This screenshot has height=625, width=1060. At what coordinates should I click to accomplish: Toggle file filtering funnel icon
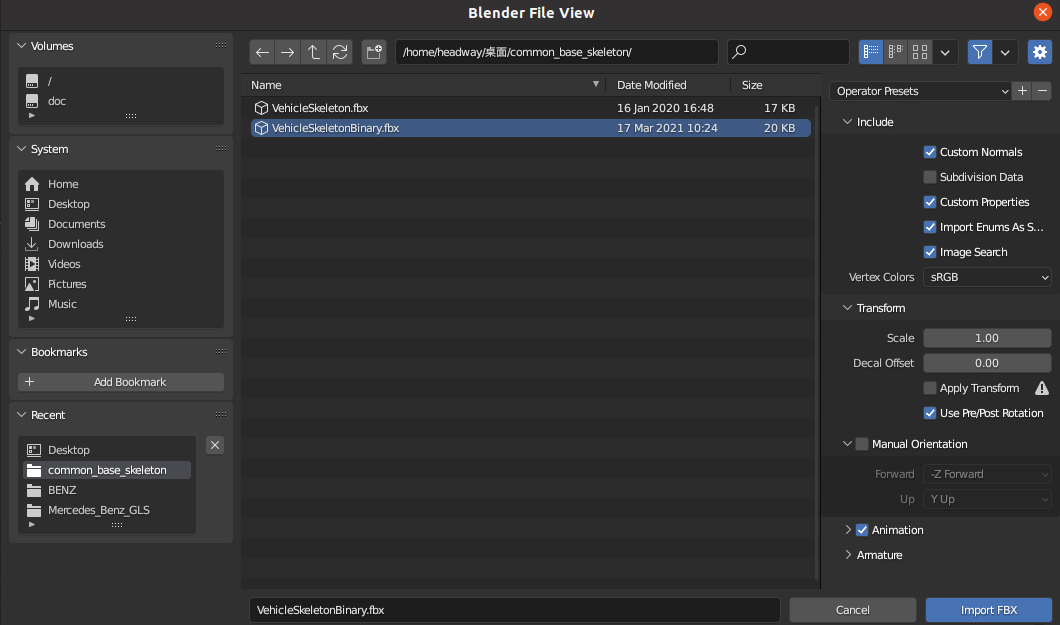(x=980, y=52)
